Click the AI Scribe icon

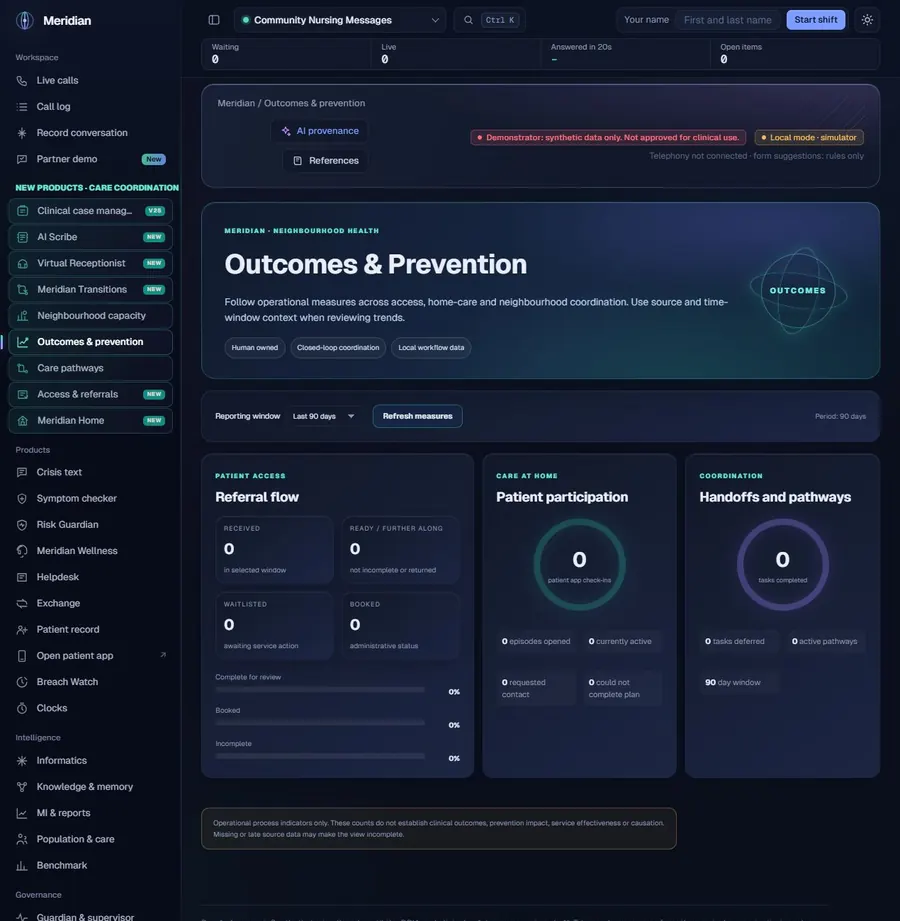click(x=22, y=237)
